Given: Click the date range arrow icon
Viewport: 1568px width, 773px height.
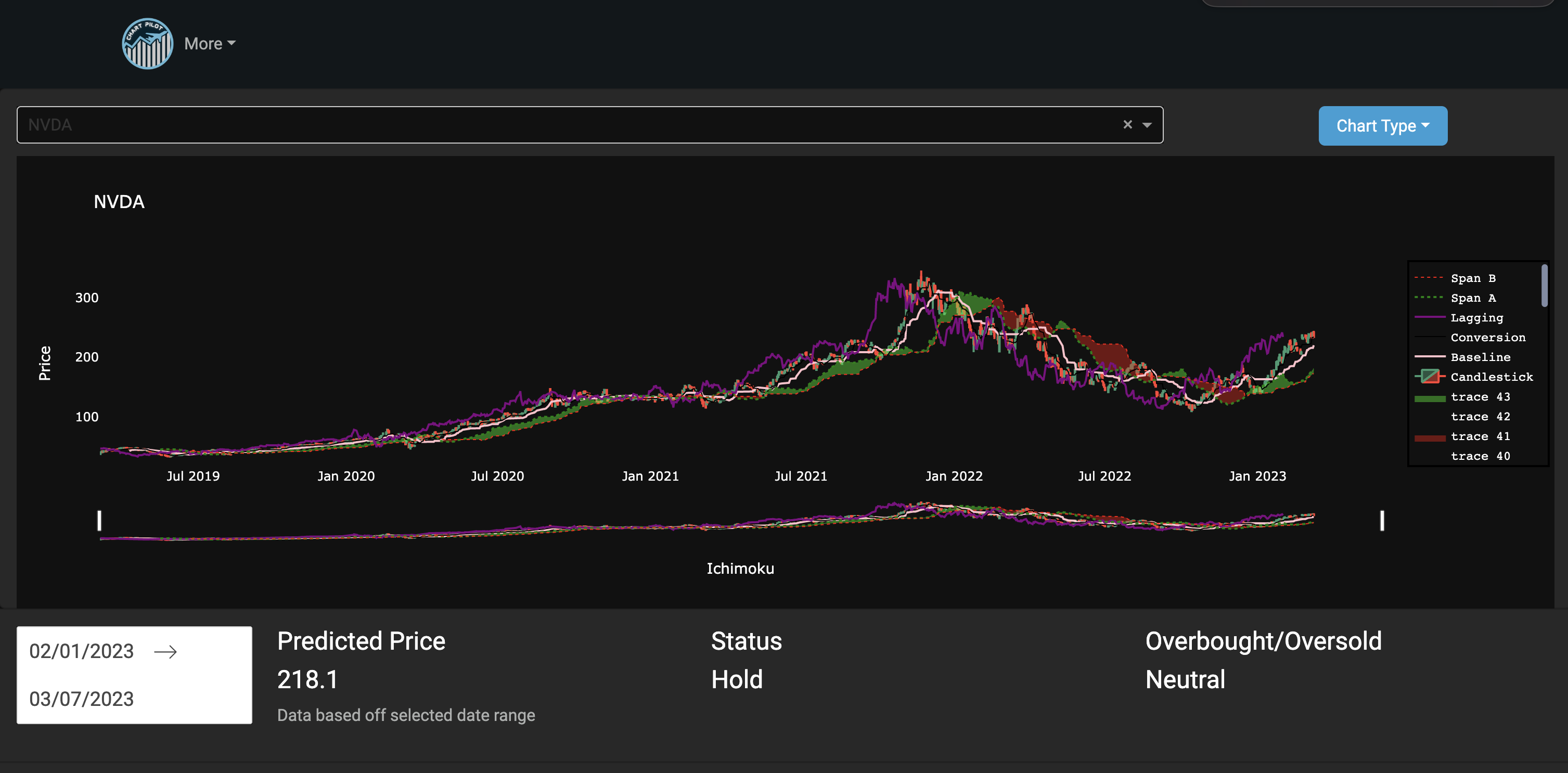Looking at the screenshot, I should pos(165,652).
